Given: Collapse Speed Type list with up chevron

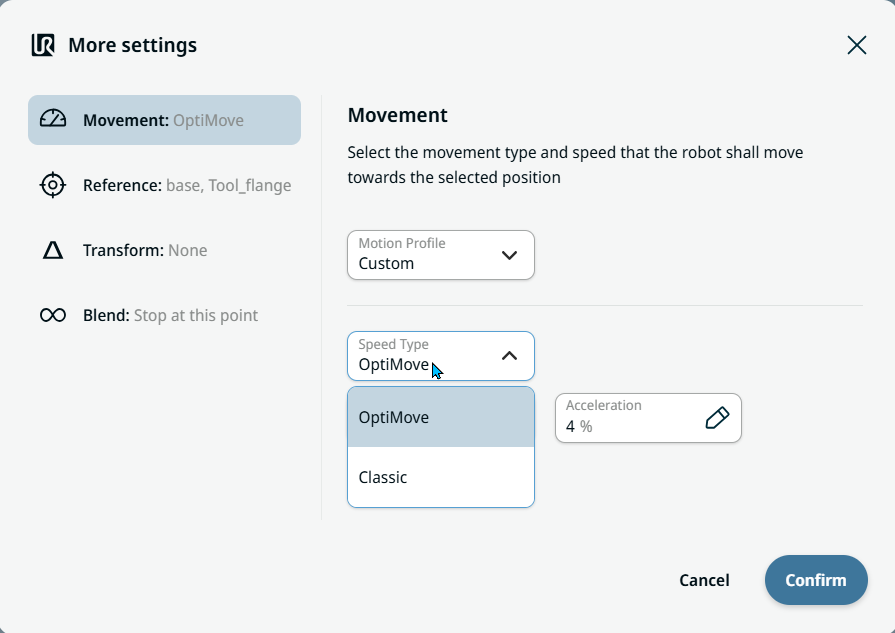Looking at the screenshot, I should [509, 356].
